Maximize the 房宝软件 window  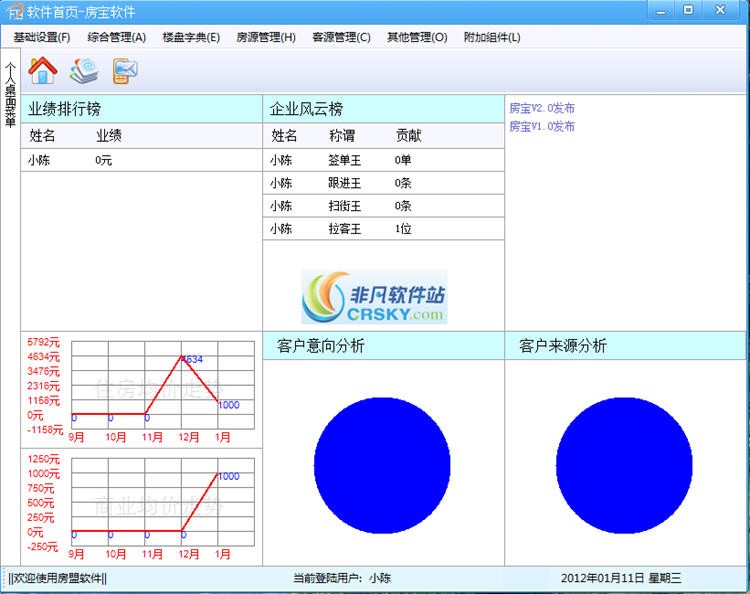coord(688,11)
